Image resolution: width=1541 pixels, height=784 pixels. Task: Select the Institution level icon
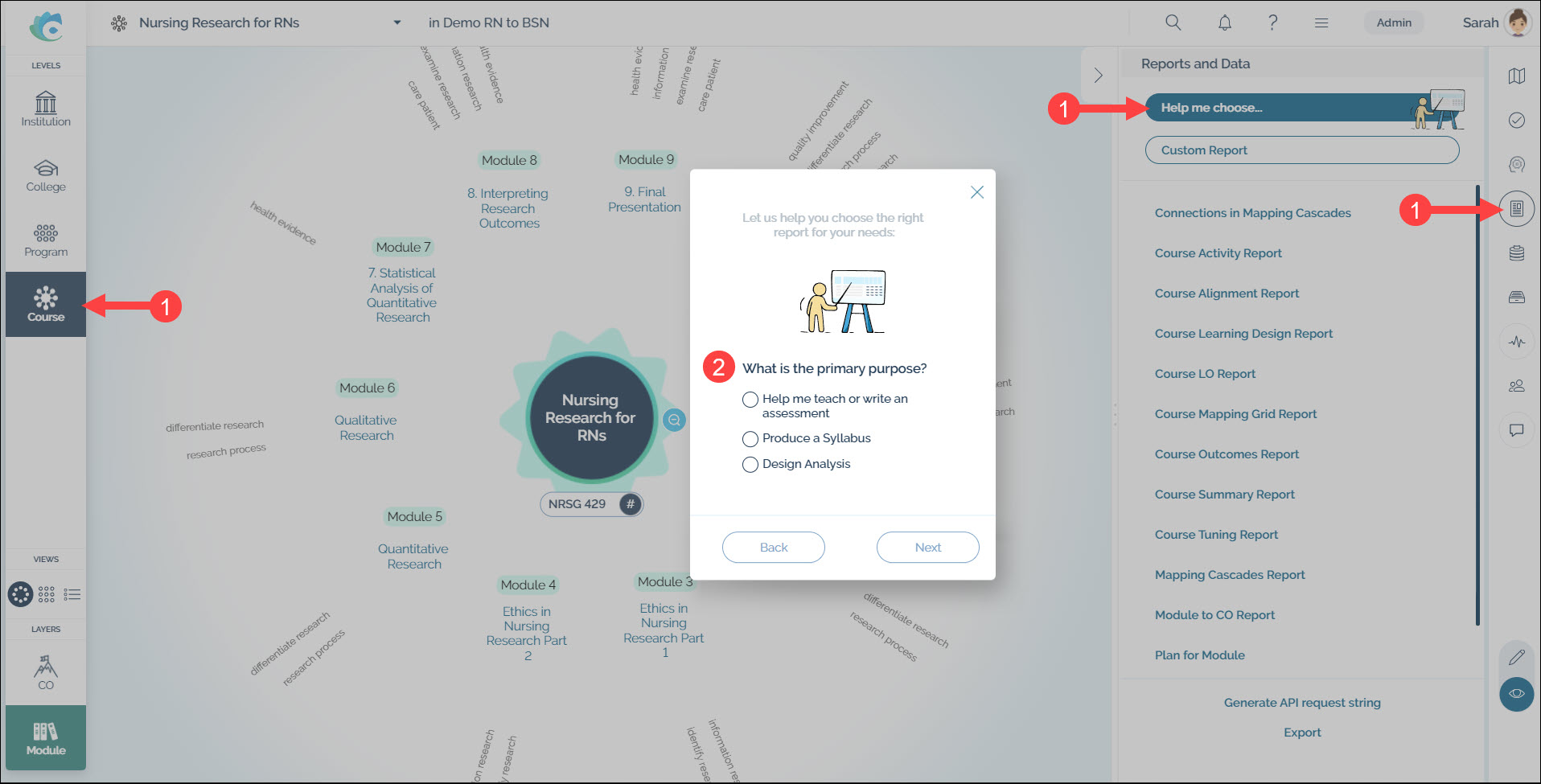coord(46,109)
